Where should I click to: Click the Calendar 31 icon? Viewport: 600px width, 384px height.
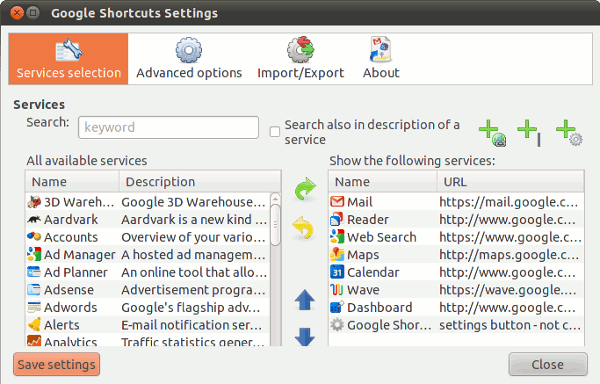(x=337, y=272)
